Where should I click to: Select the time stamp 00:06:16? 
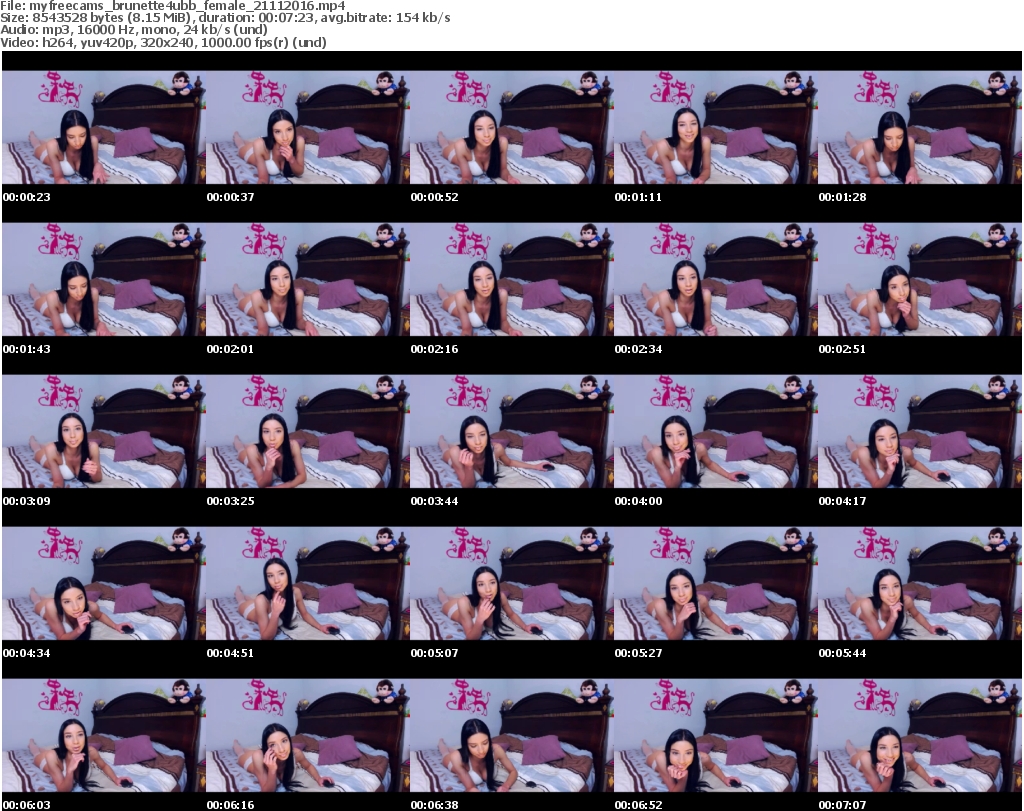[x=231, y=805]
